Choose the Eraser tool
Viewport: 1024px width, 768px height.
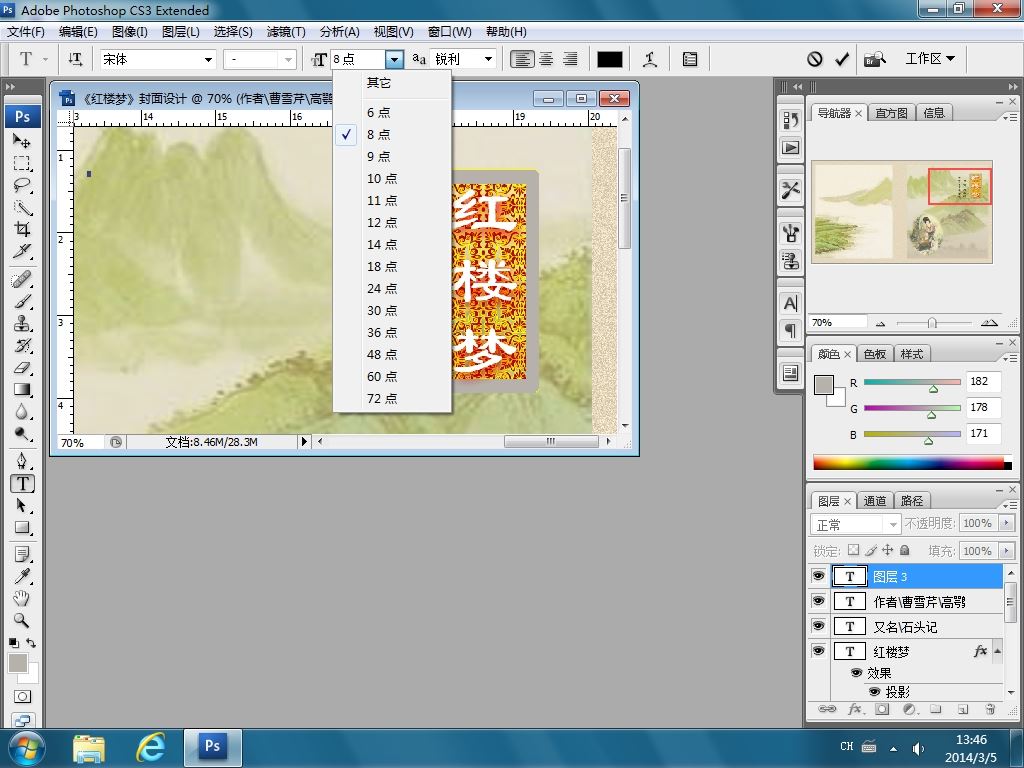(x=22, y=368)
